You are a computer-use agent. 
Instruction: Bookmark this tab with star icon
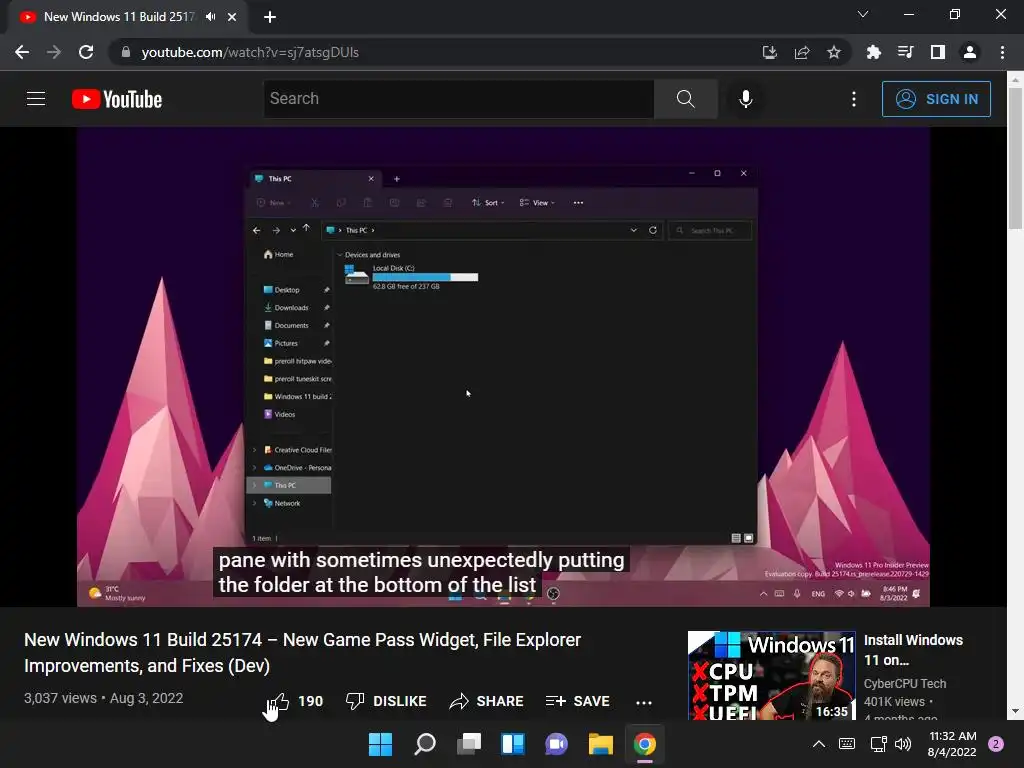point(833,52)
